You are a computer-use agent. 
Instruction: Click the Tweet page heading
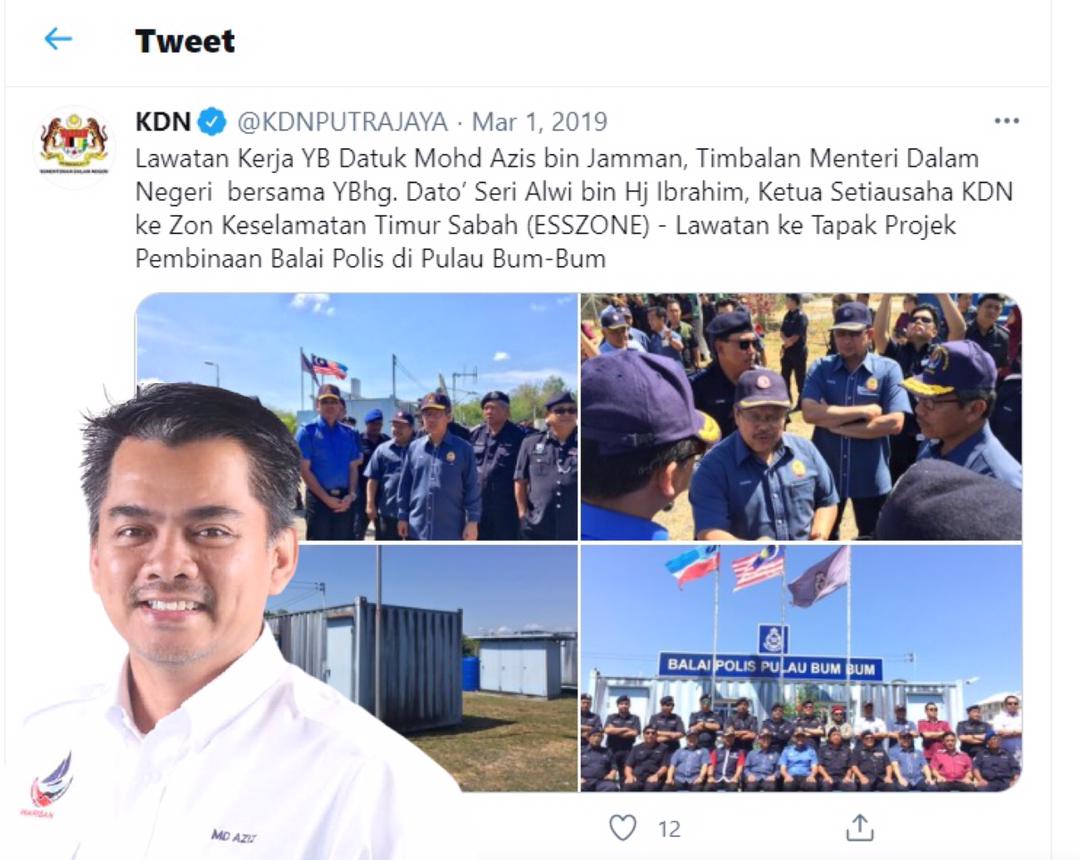tap(185, 41)
